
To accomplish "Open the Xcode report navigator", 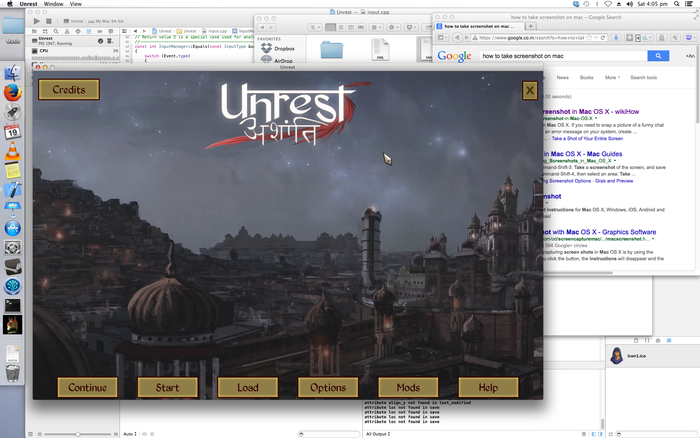I will pyautogui.click(x=111, y=31).
